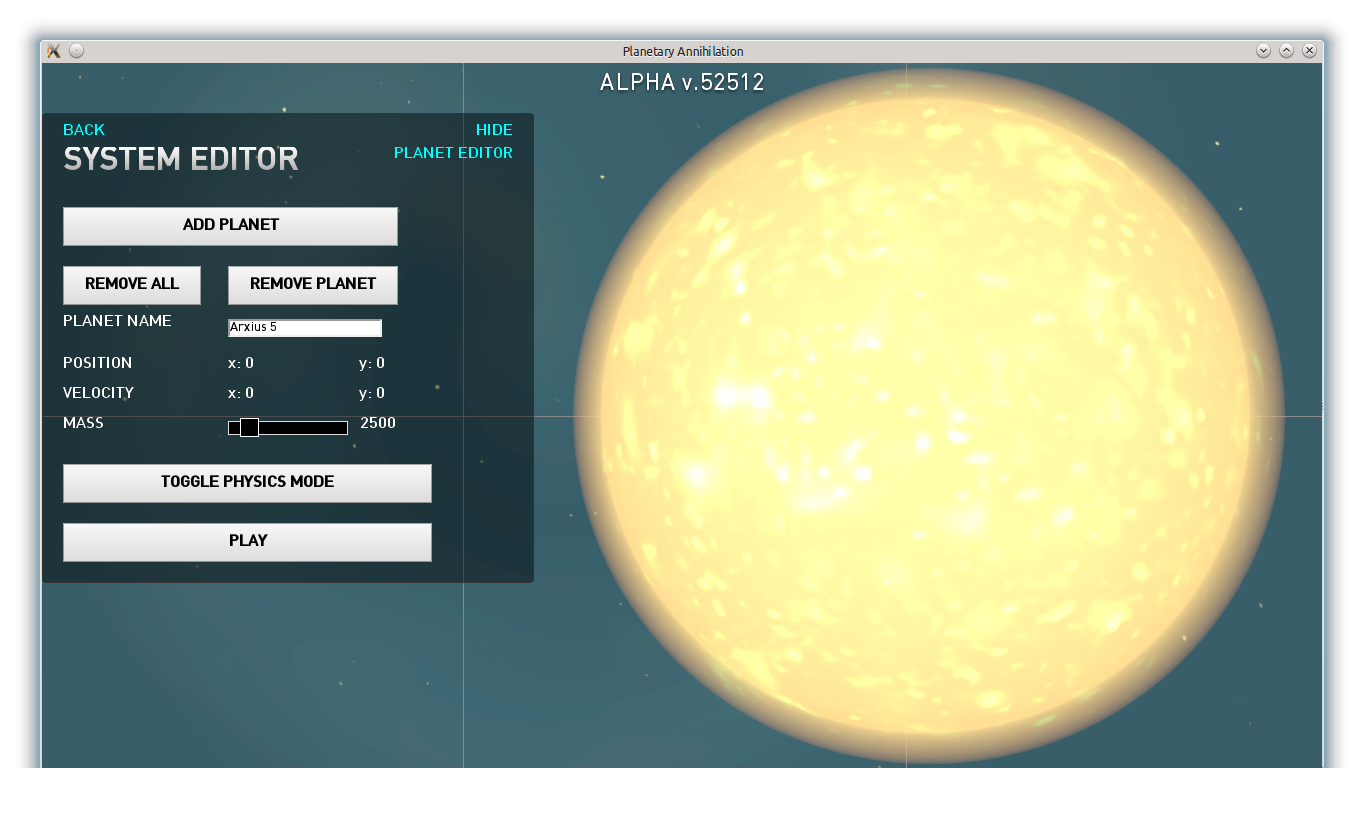Switch to the Planet Editor
This screenshot has width=1364, height=813.
pos(453,153)
